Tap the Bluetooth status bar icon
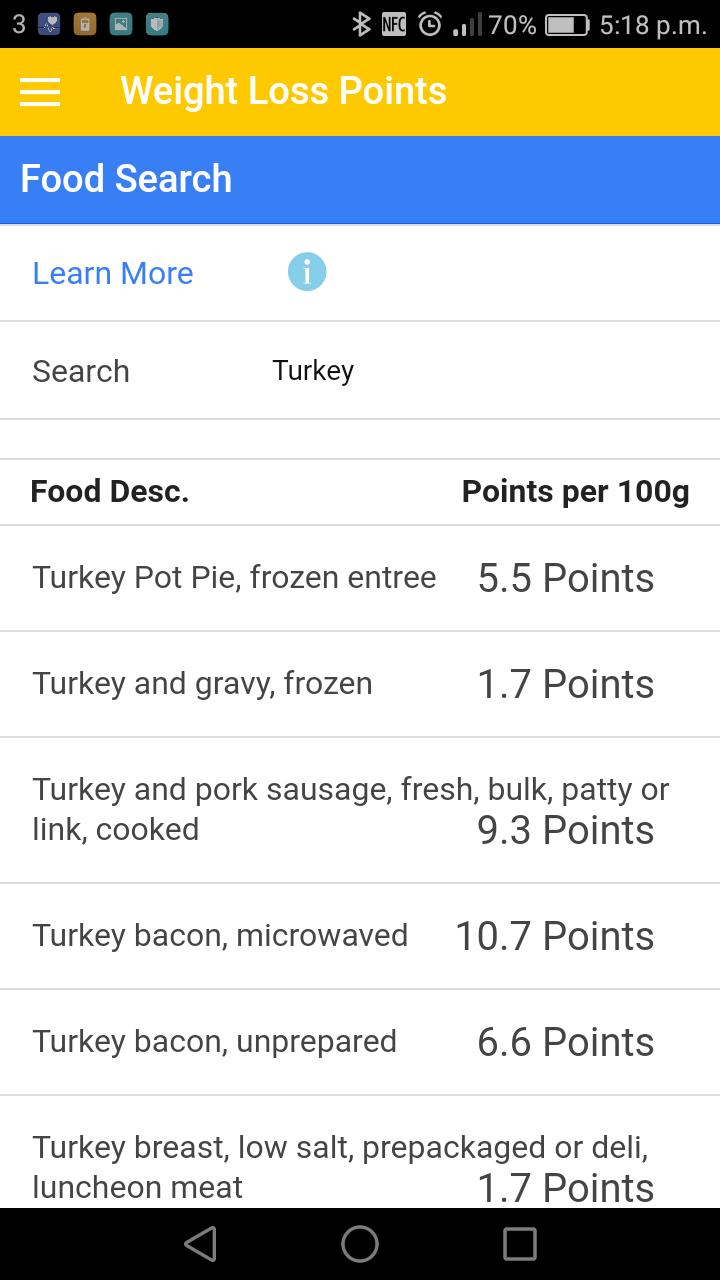This screenshot has width=720, height=1280. (361, 24)
